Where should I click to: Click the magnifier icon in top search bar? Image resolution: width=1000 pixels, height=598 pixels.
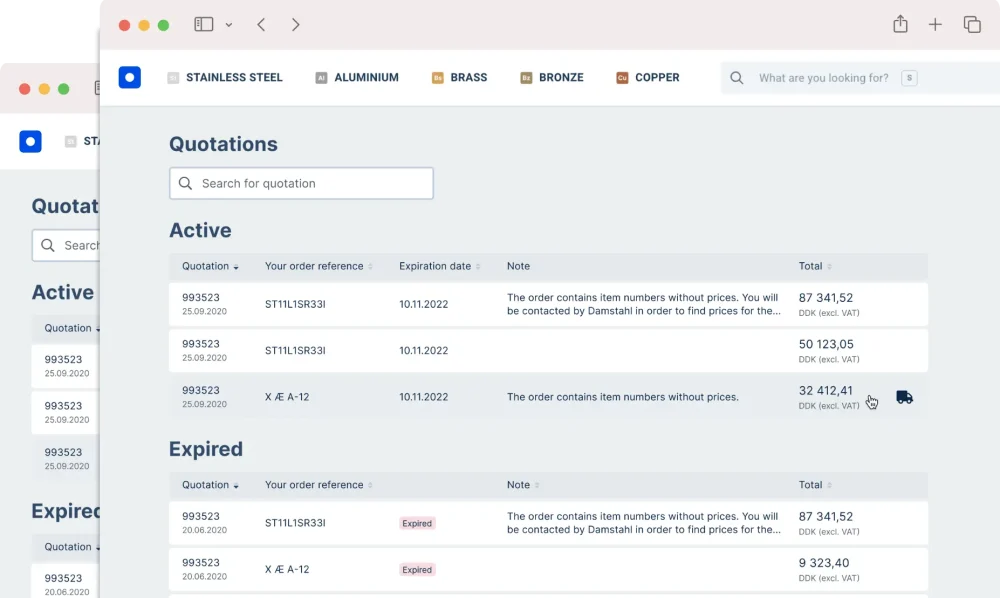pos(737,78)
